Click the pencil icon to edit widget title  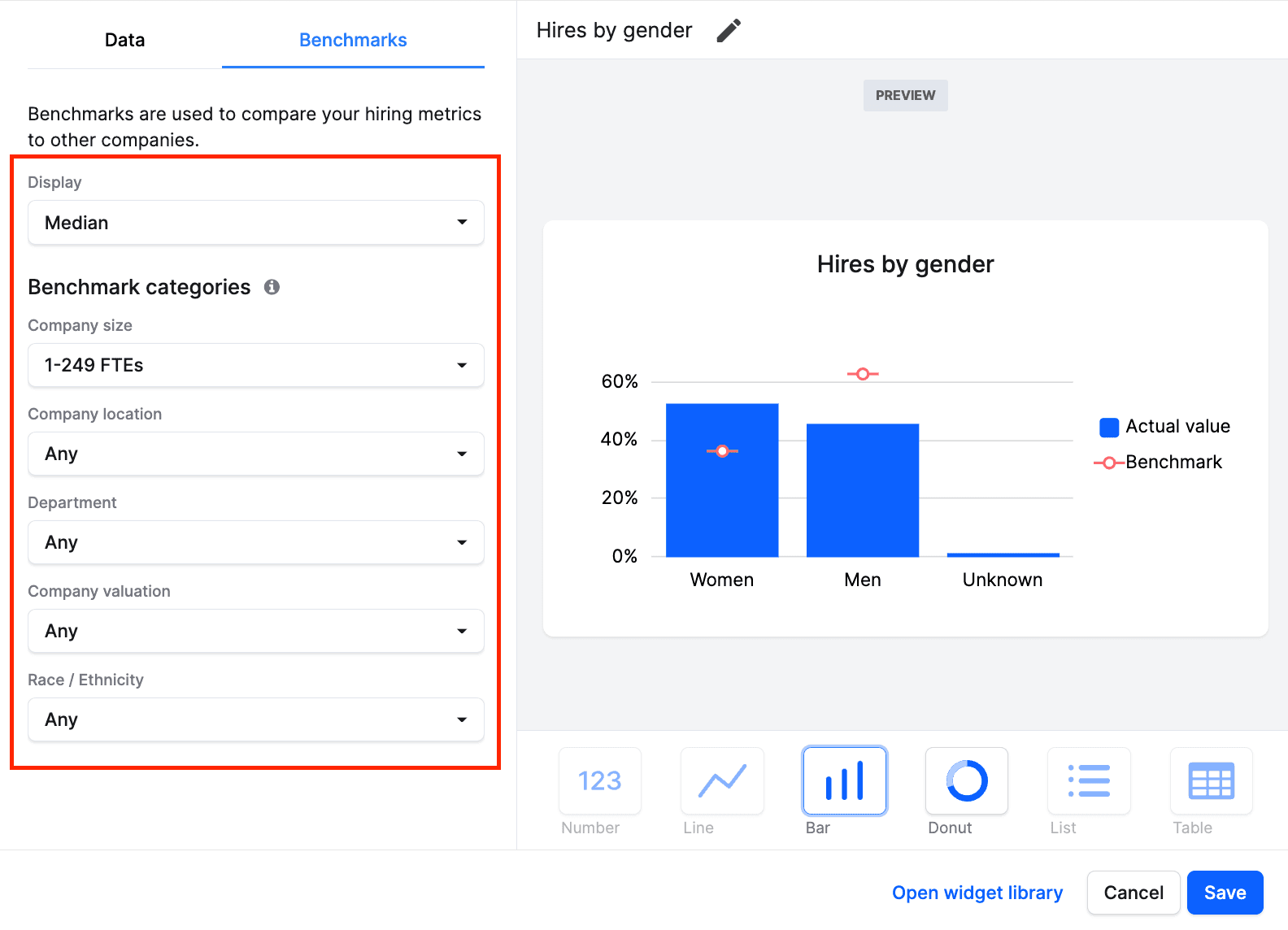729,31
